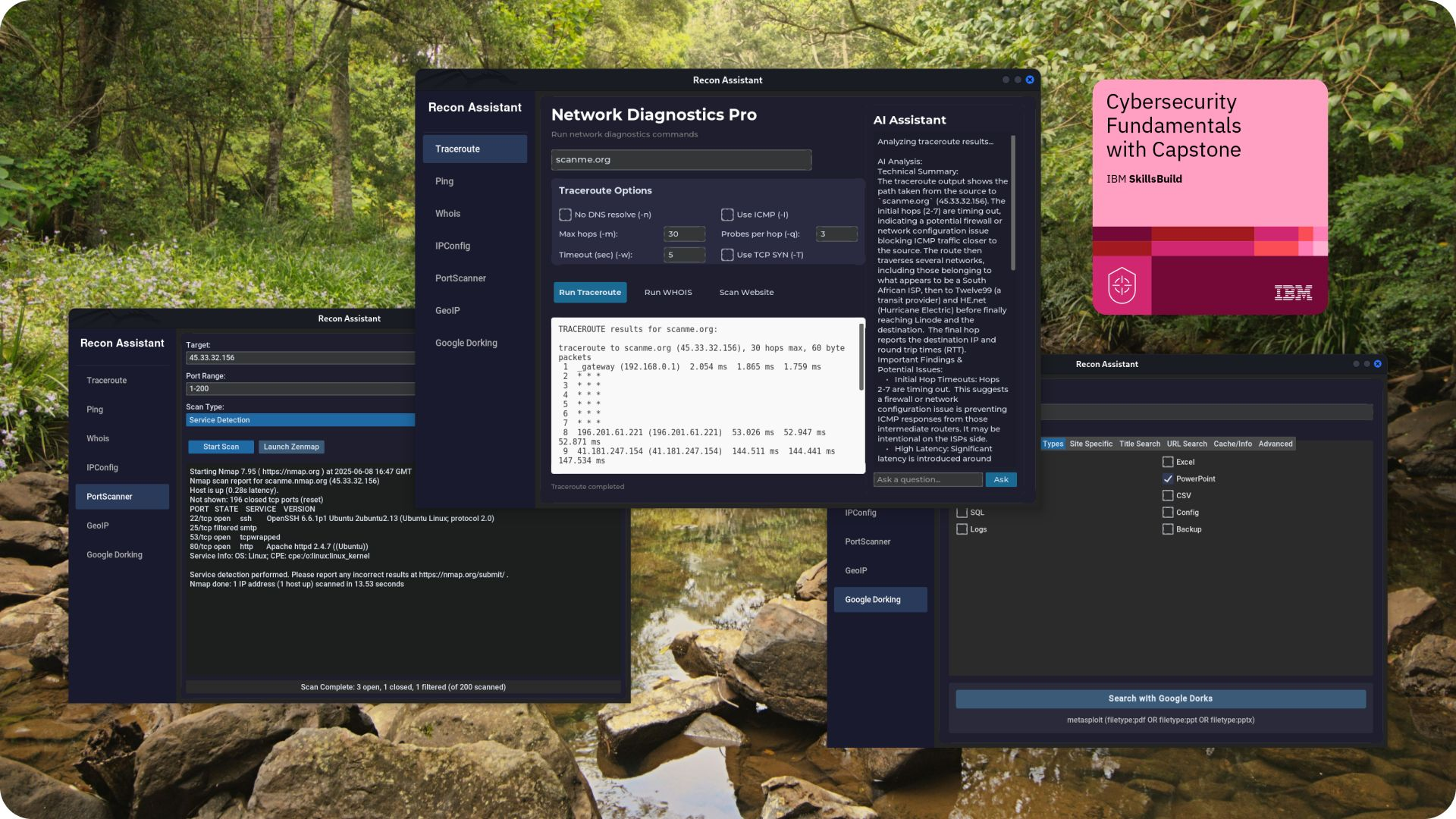Click Search with Google Dorks button
The height and width of the screenshot is (819, 1456).
click(x=1160, y=698)
